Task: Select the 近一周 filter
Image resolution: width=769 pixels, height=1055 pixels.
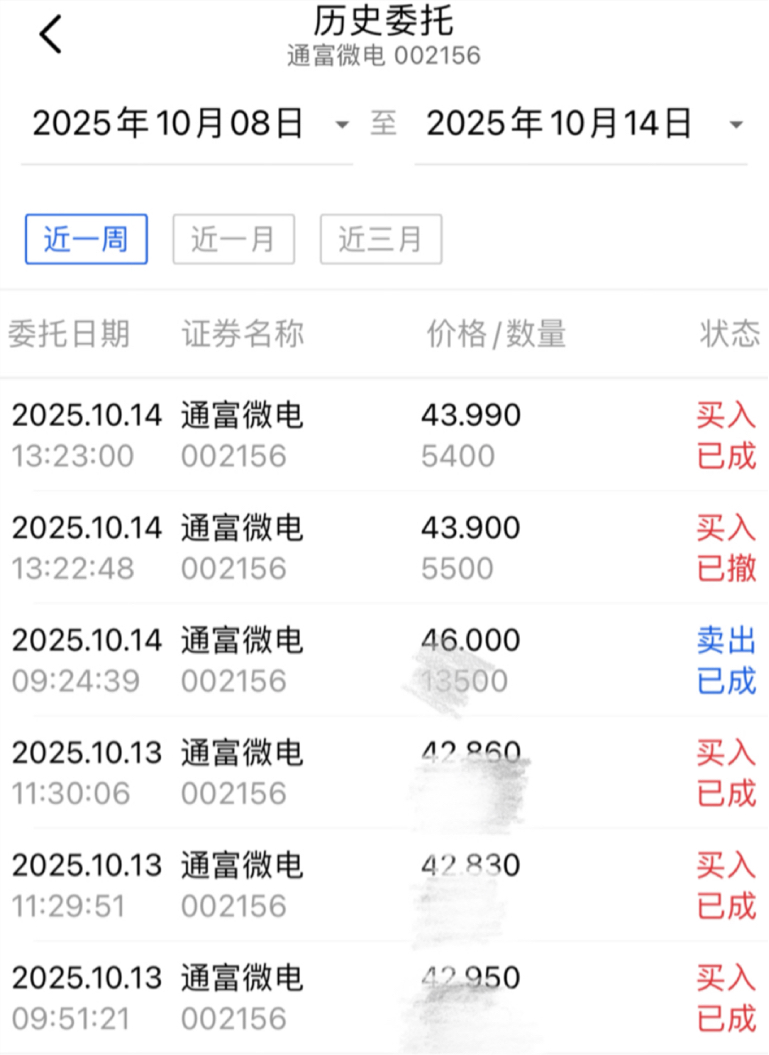Action: (x=86, y=239)
